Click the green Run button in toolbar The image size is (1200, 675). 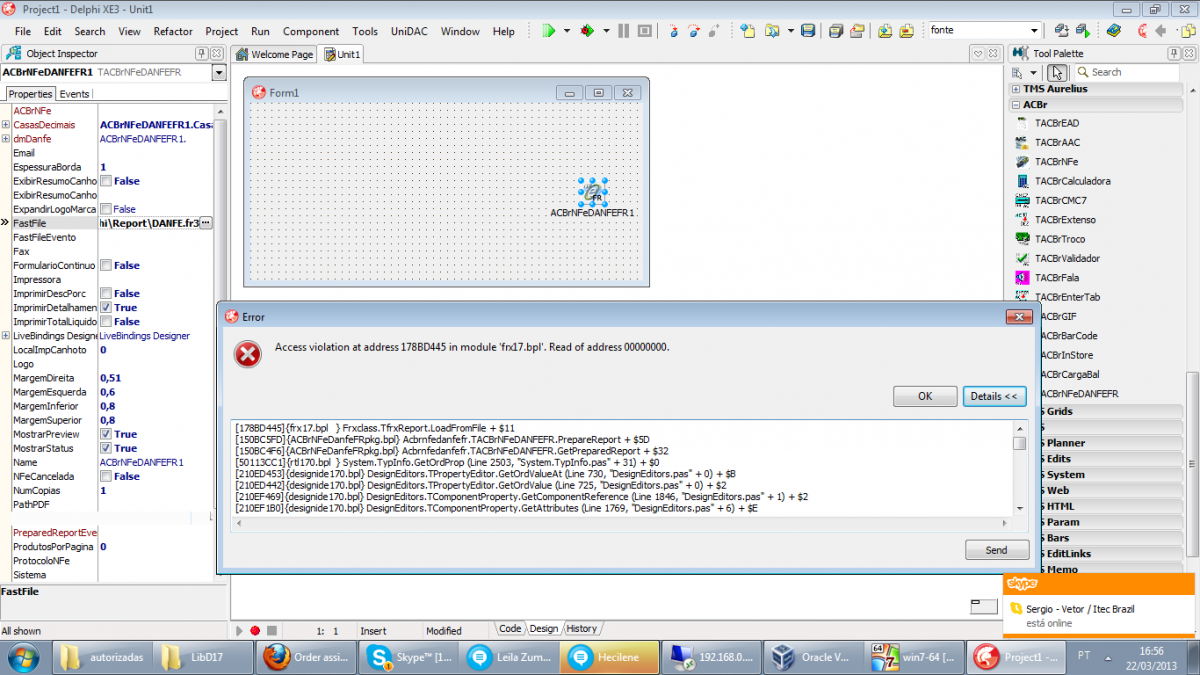[549, 31]
